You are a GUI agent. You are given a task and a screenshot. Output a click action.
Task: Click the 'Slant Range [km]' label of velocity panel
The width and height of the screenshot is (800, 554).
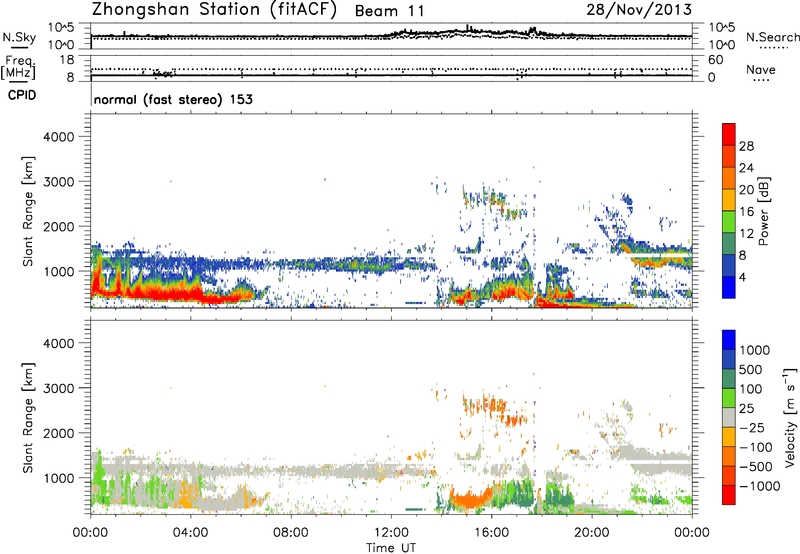[x=28, y=418]
